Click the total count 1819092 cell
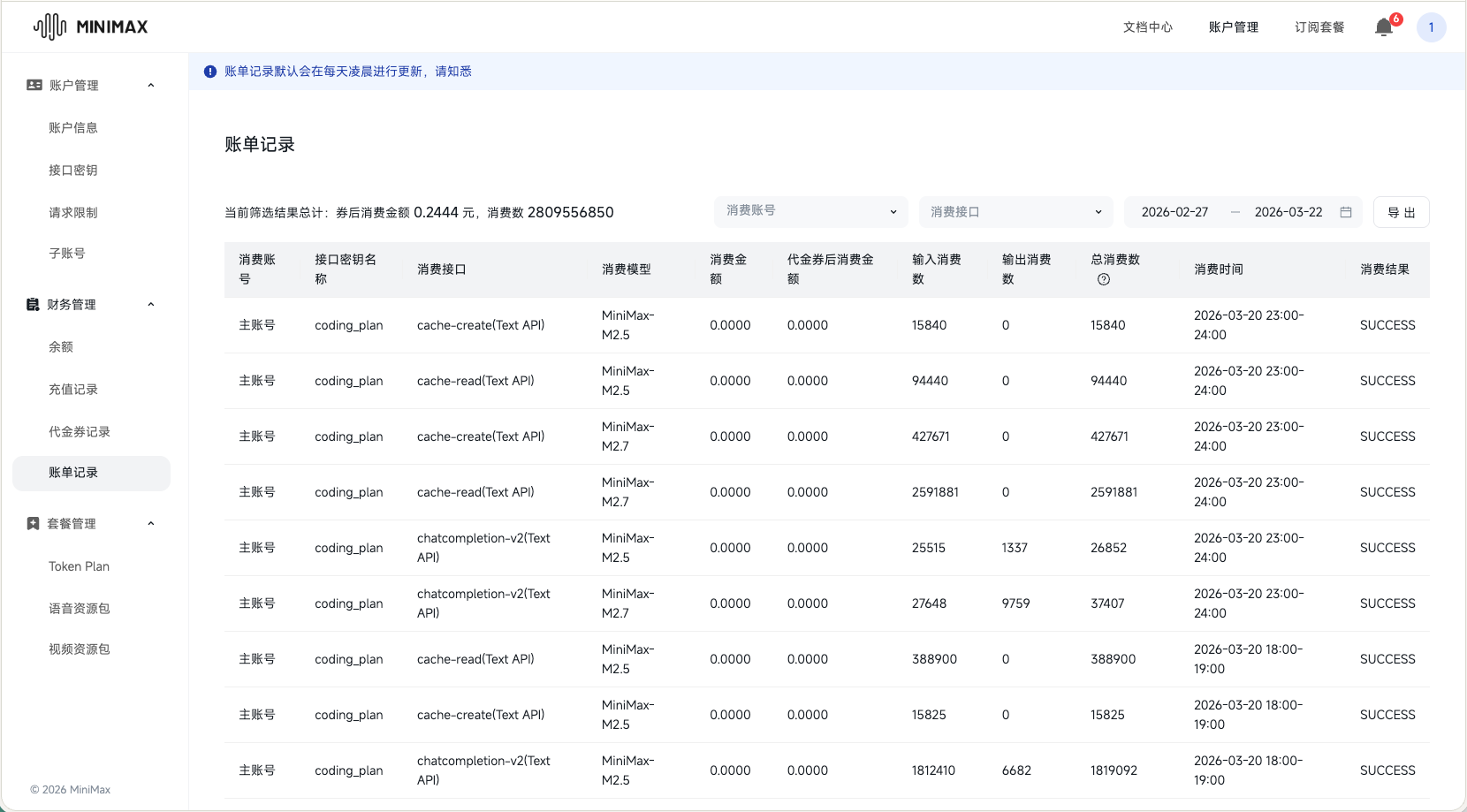1467x812 pixels. (x=1114, y=770)
